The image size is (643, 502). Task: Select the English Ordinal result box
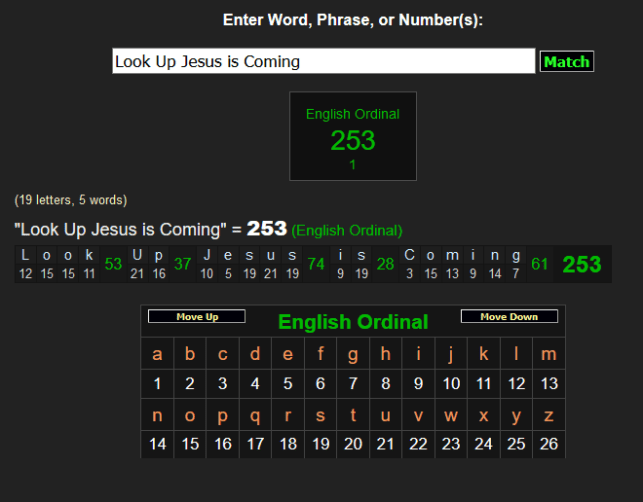[352, 137]
